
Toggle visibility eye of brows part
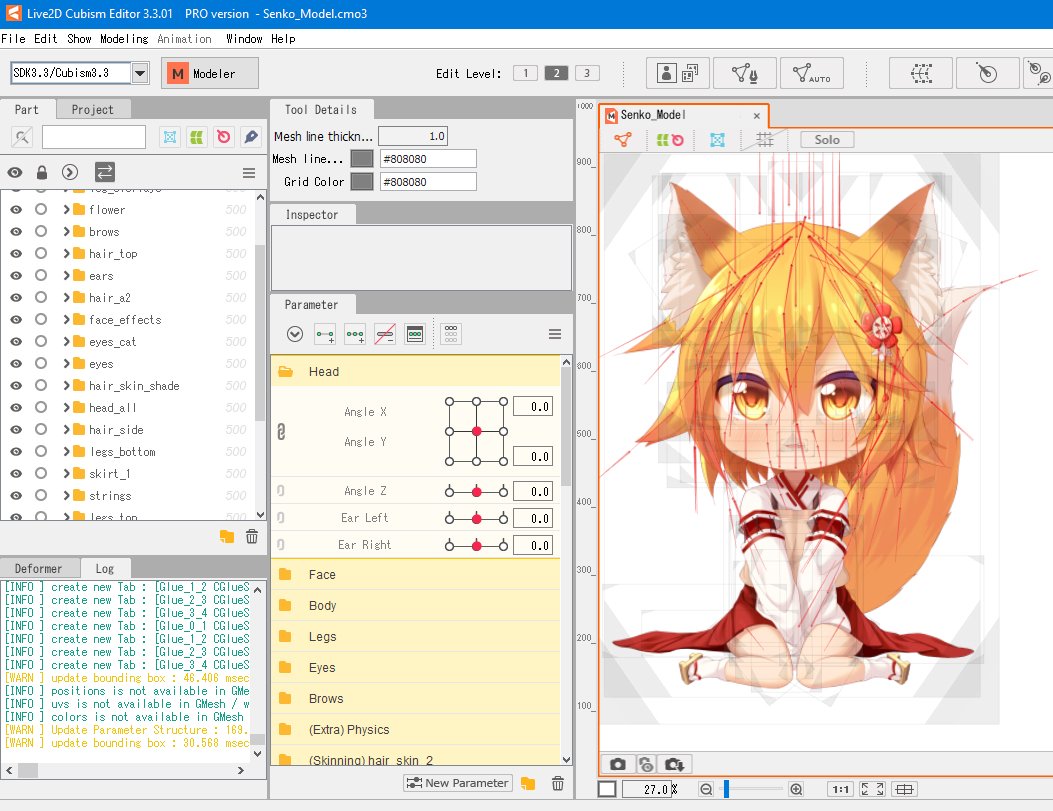point(15,232)
